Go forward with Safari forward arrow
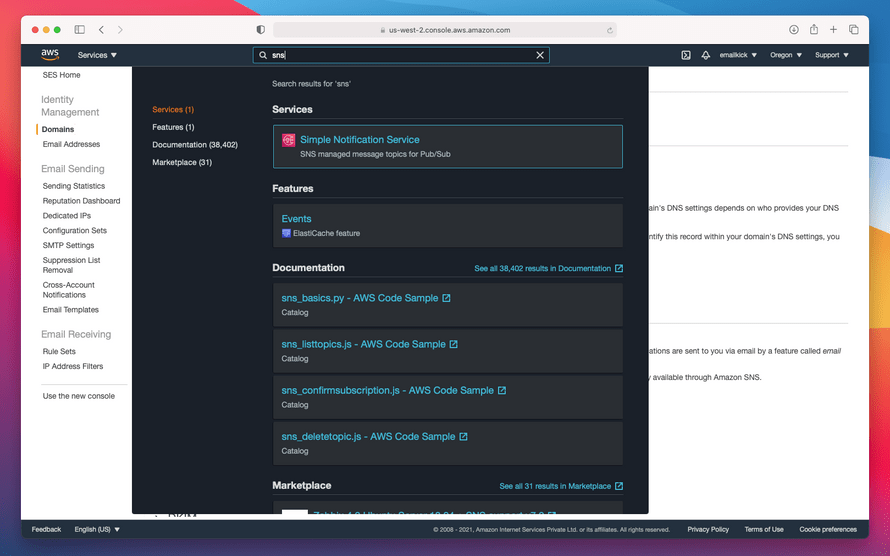 point(120,30)
